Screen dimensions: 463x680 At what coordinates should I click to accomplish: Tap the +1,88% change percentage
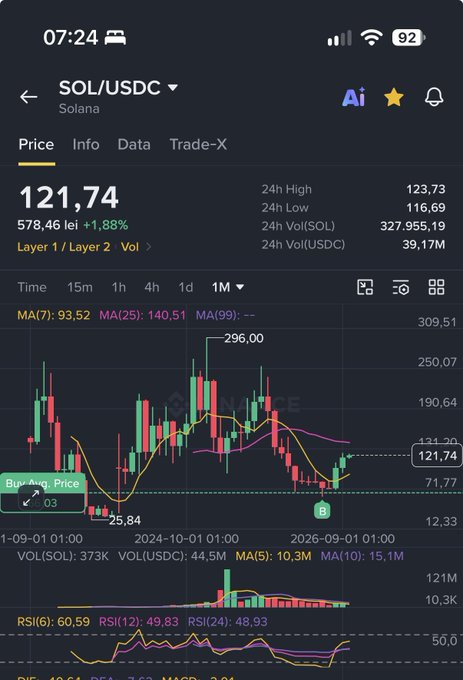pos(105,225)
